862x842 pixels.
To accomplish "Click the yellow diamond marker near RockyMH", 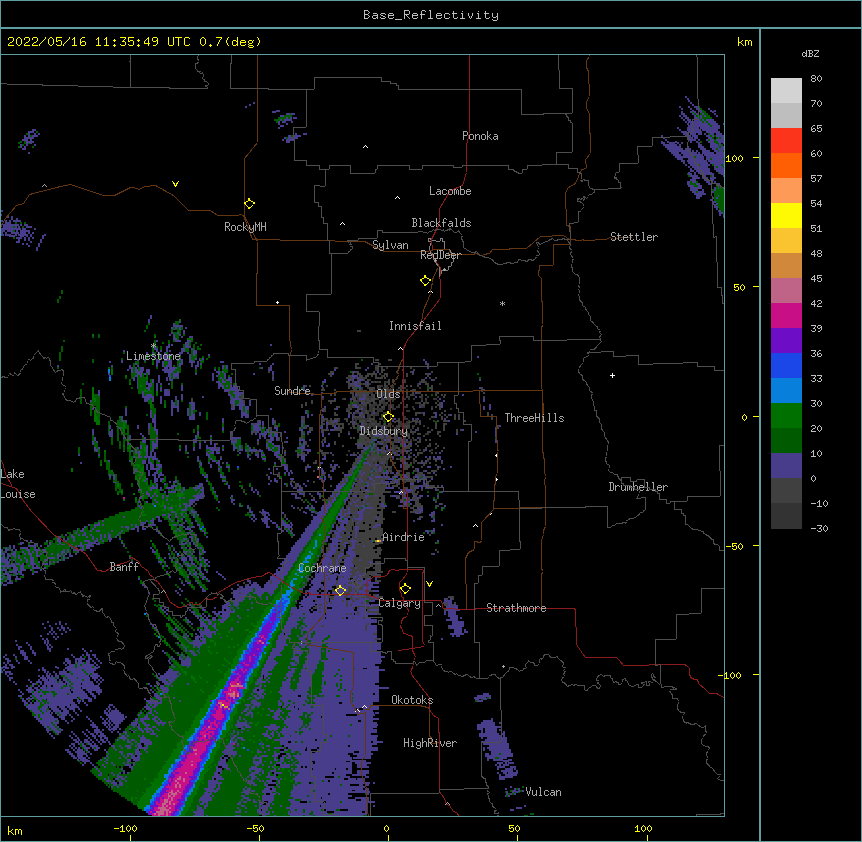I will click(x=250, y=204).
